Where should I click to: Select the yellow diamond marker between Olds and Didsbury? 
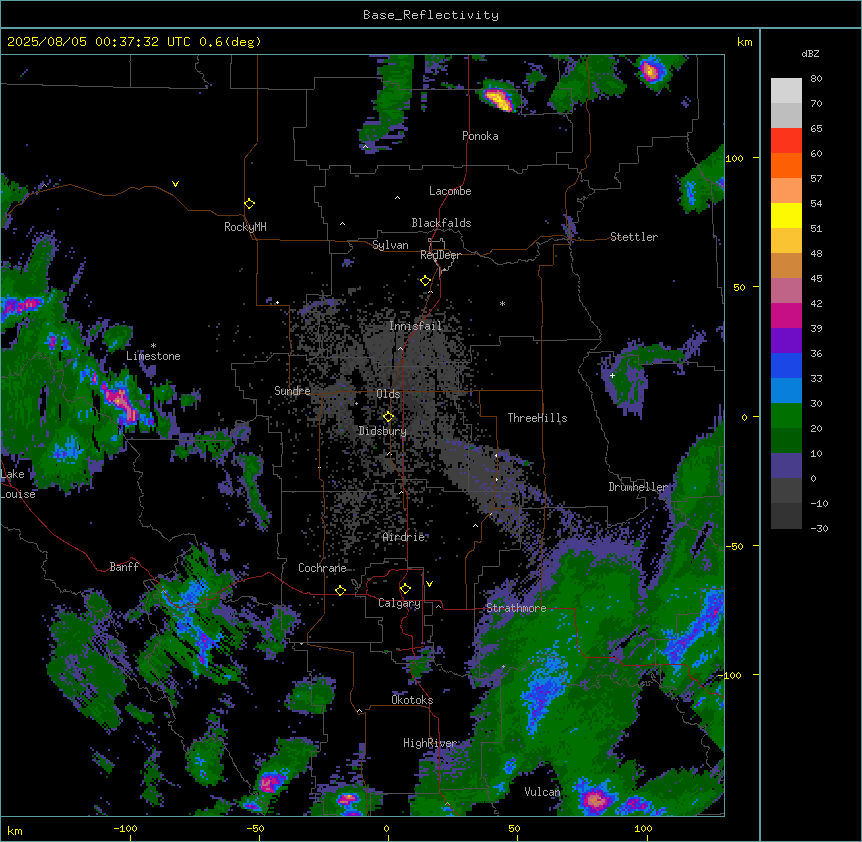(388, 417)
